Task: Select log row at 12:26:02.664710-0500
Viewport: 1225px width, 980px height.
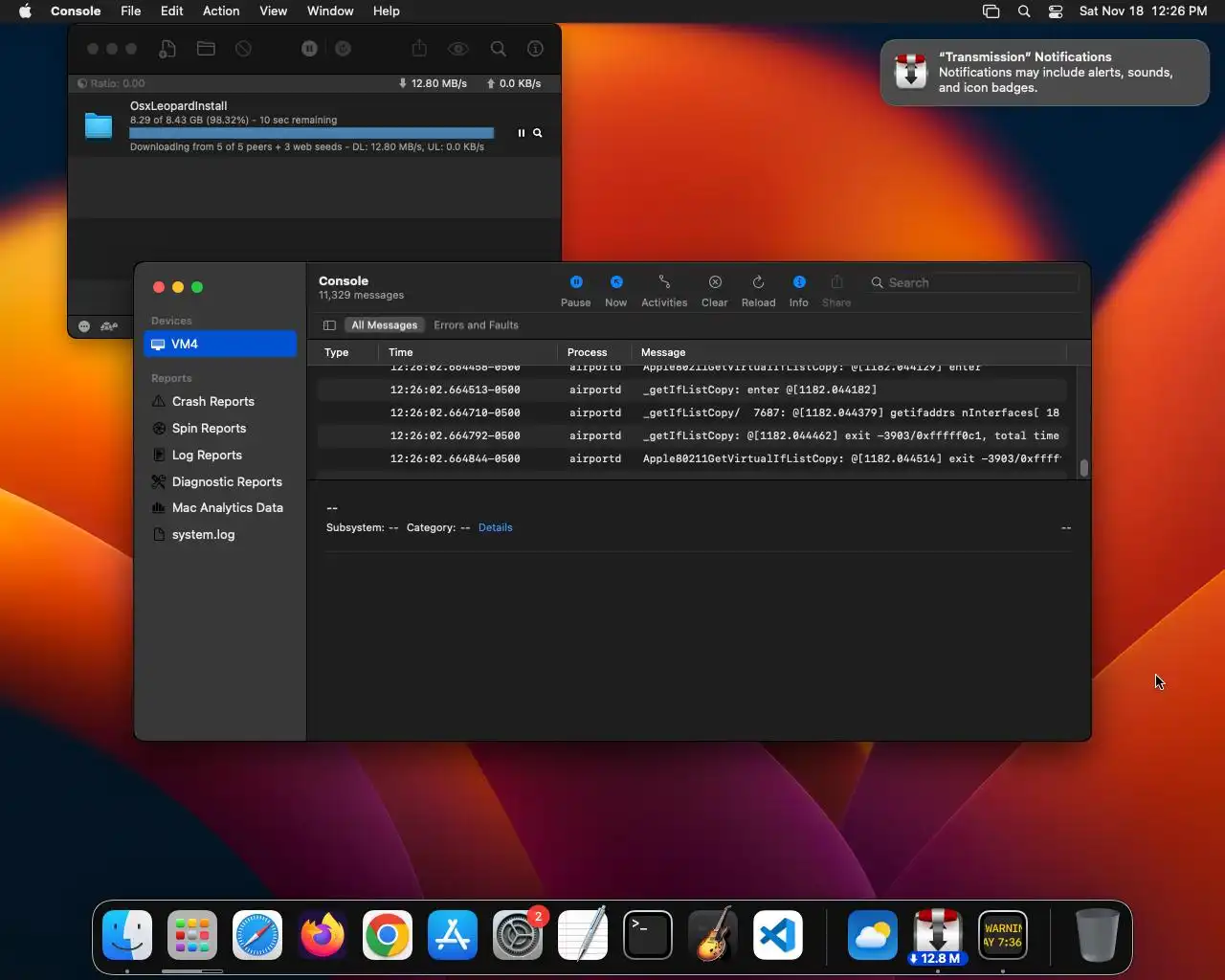Action: click(692, 412)
